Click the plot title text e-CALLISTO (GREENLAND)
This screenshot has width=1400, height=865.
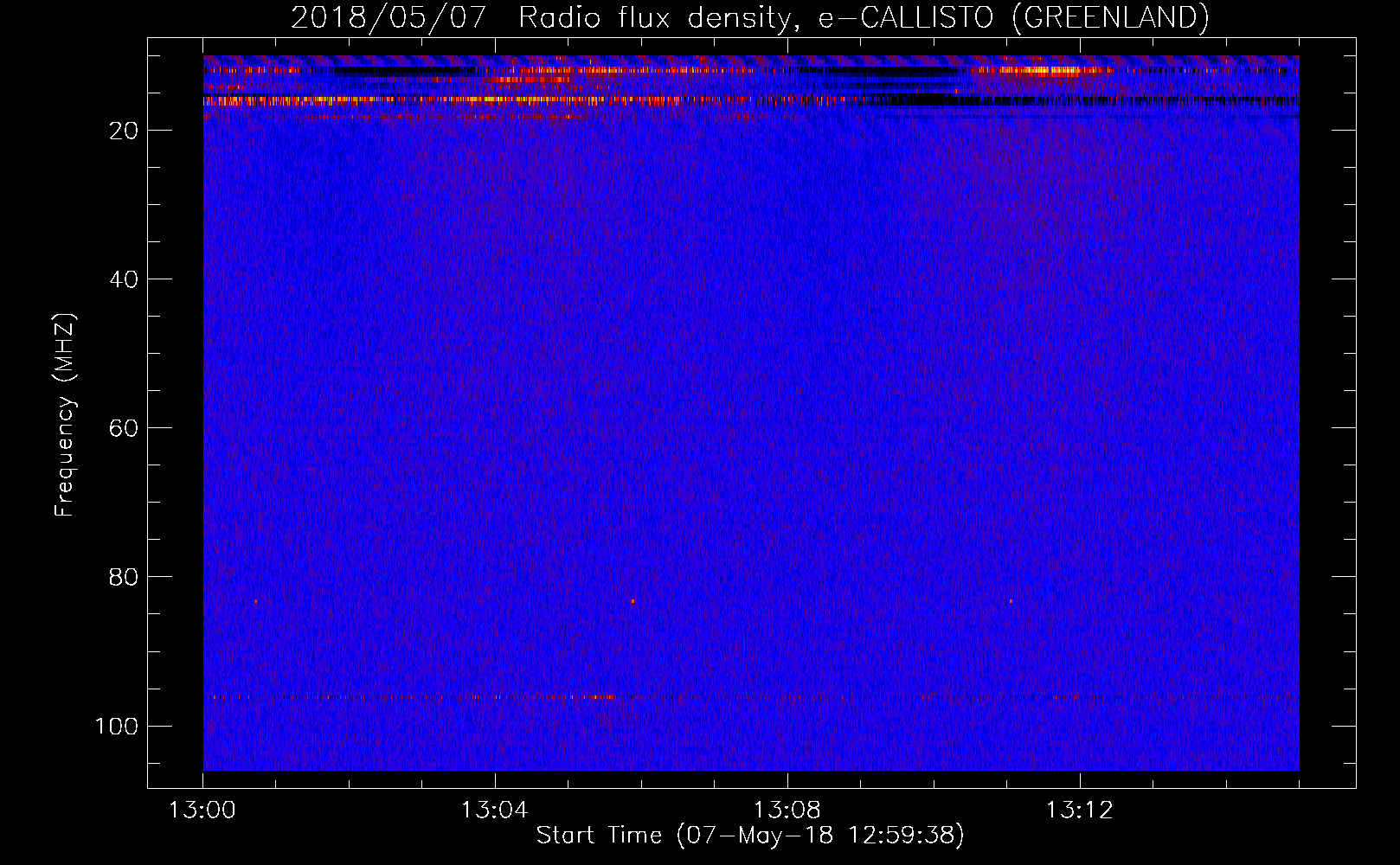tap(1013, 17)
